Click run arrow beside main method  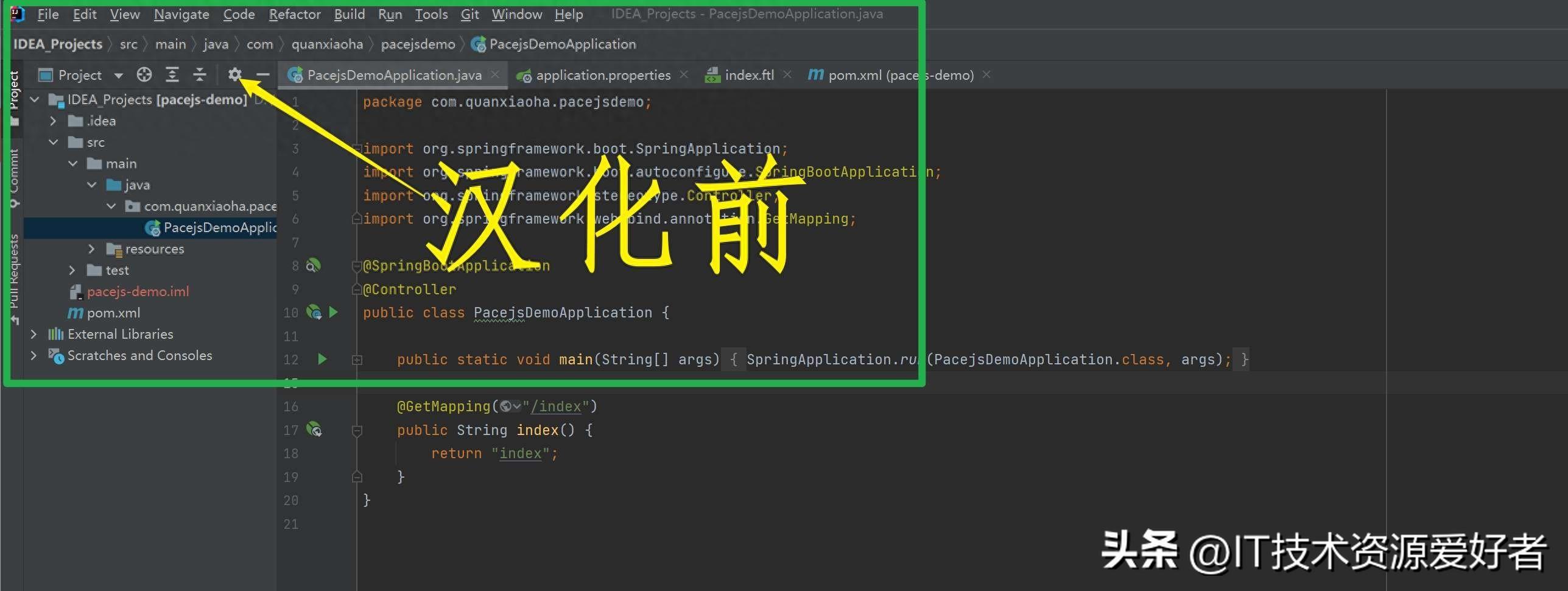323,359
